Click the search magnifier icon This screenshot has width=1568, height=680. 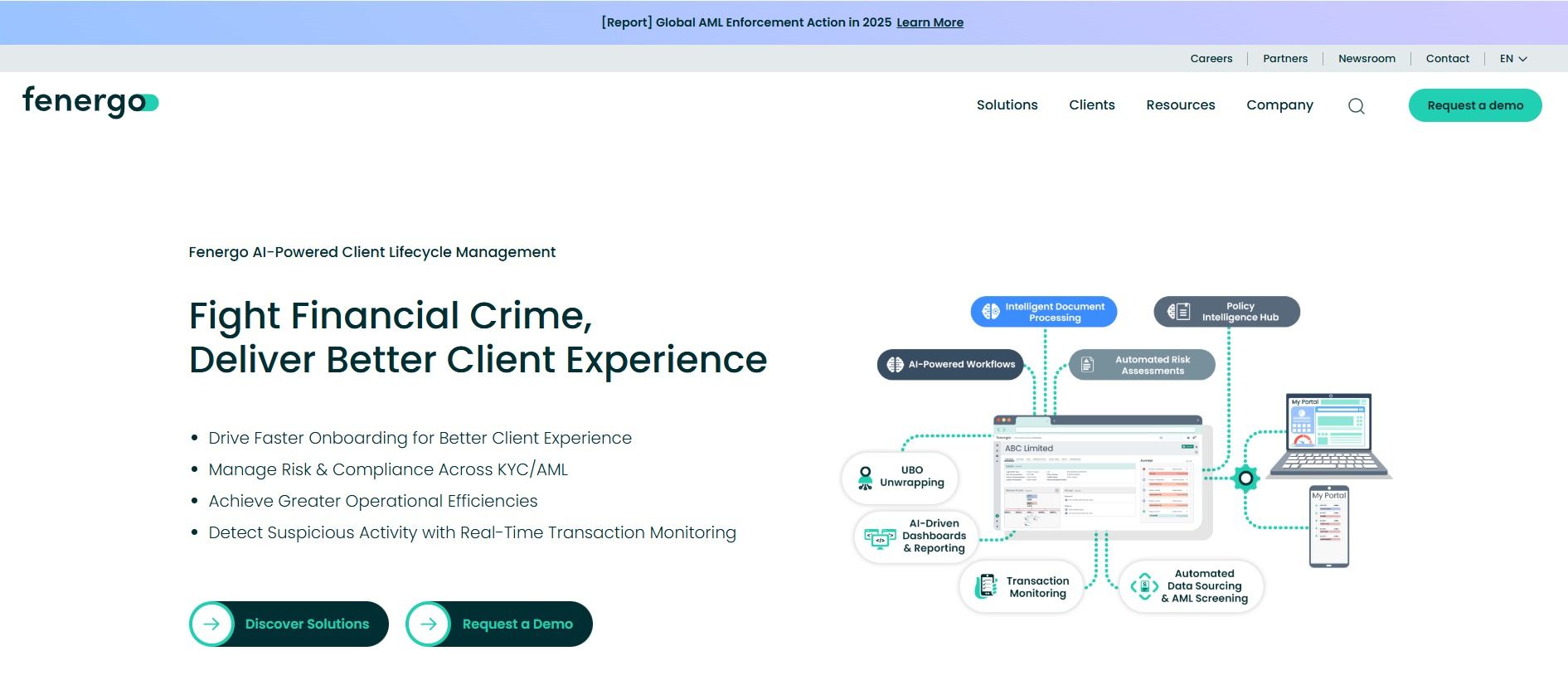(1356, 106)
